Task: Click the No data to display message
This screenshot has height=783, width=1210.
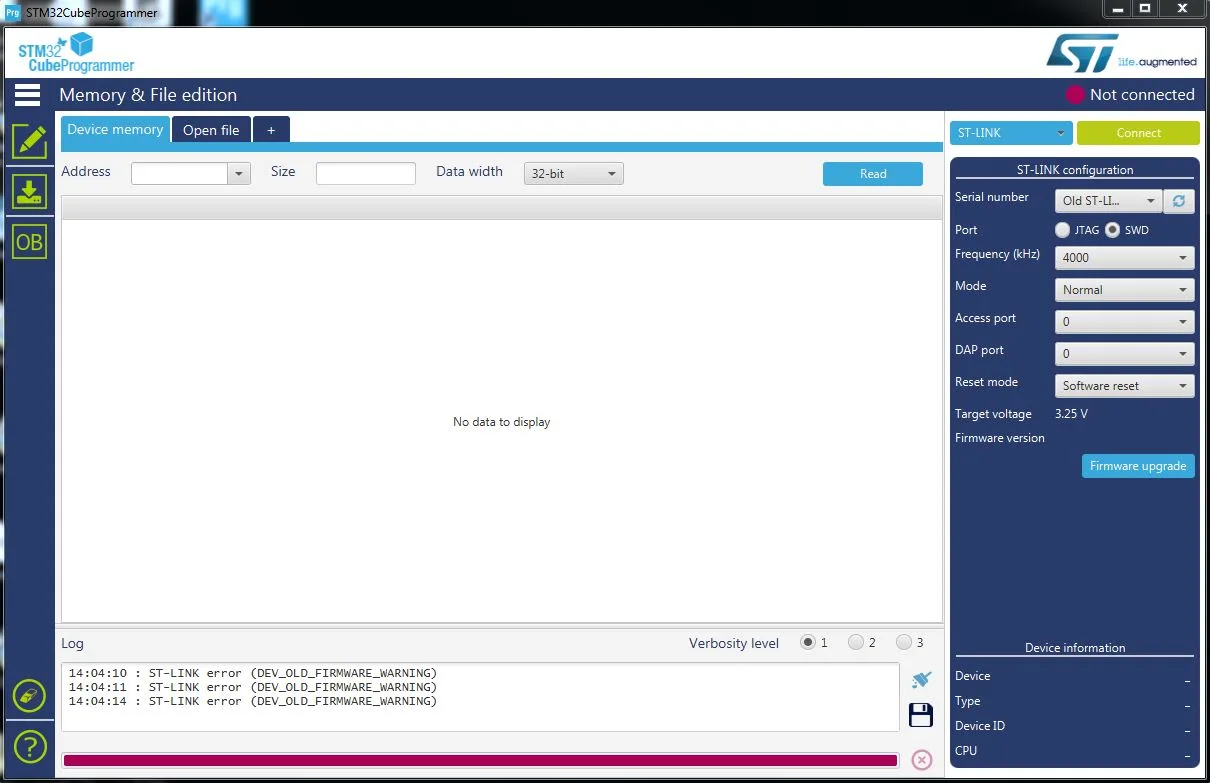Action: click(x=501, y=422)
